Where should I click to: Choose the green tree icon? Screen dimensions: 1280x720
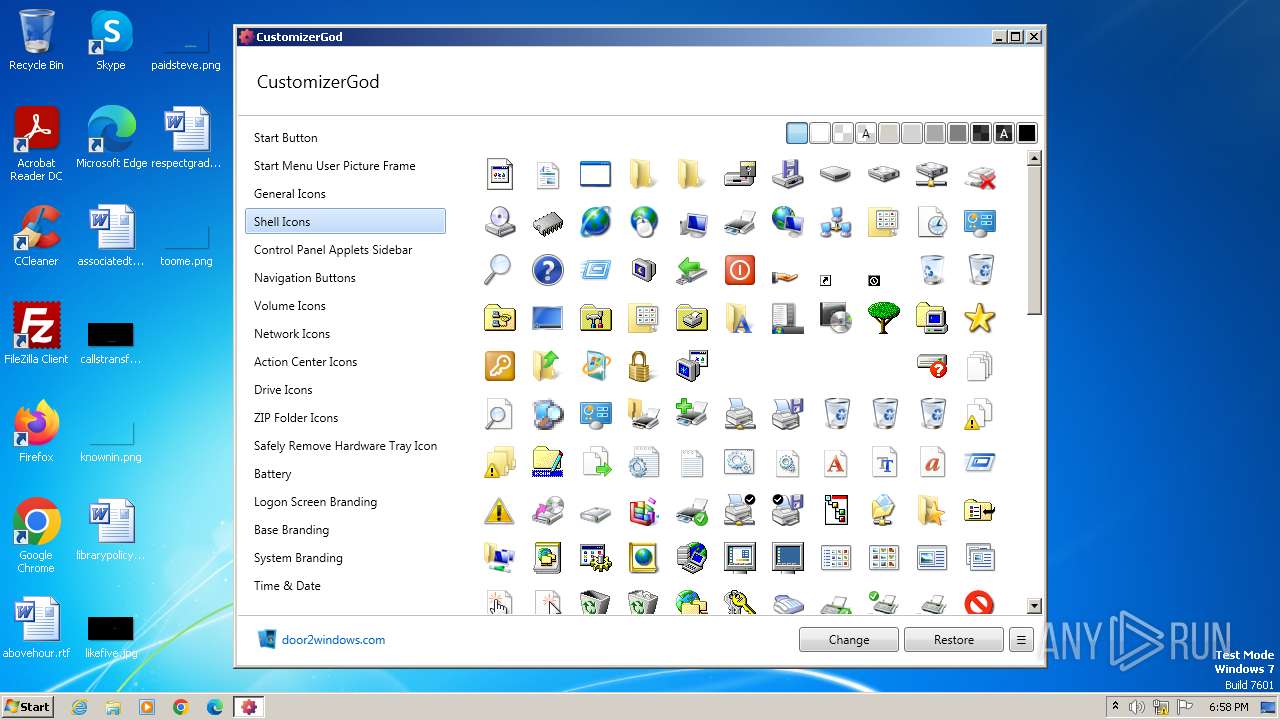pyautogui.click(x=883, y=318)
